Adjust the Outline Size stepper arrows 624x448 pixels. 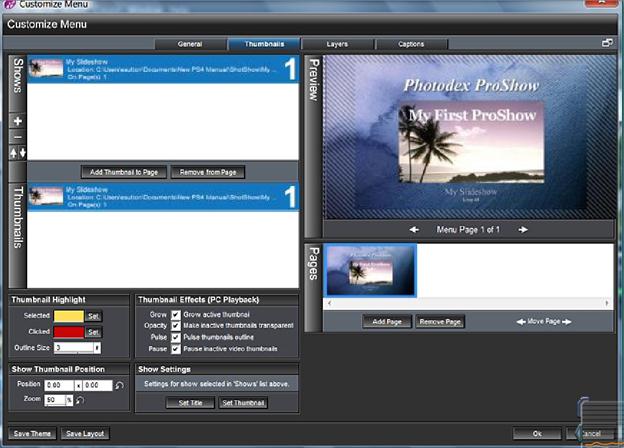97,348
